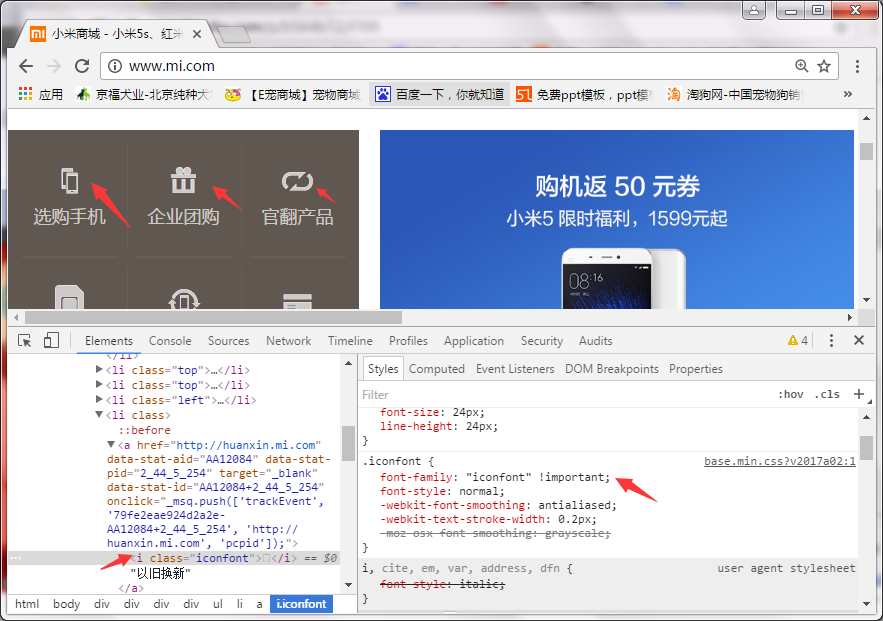Open the Audits panel
Image resolution: width=883 pixels, height=621 pixels.
595,341
